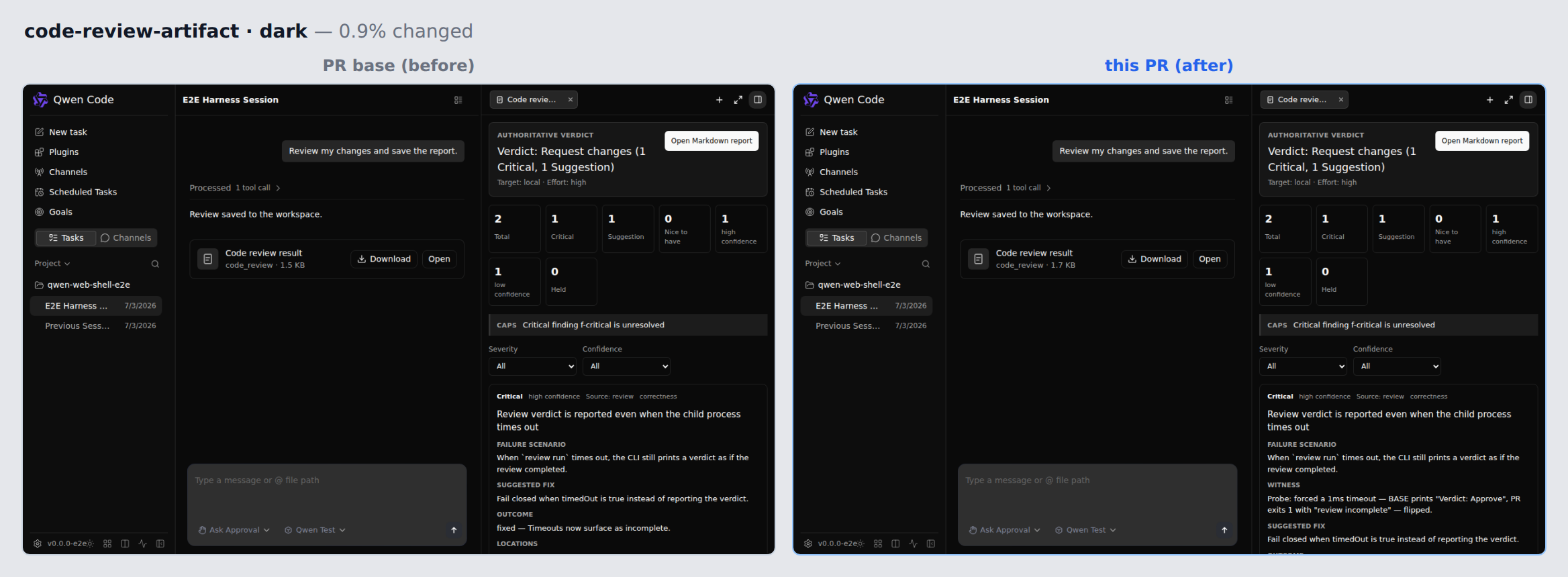The width and height of the screenshot is (1568, 577).
Task: Open Qwen Test model dropdown in before panel
Action: [315, 530]
